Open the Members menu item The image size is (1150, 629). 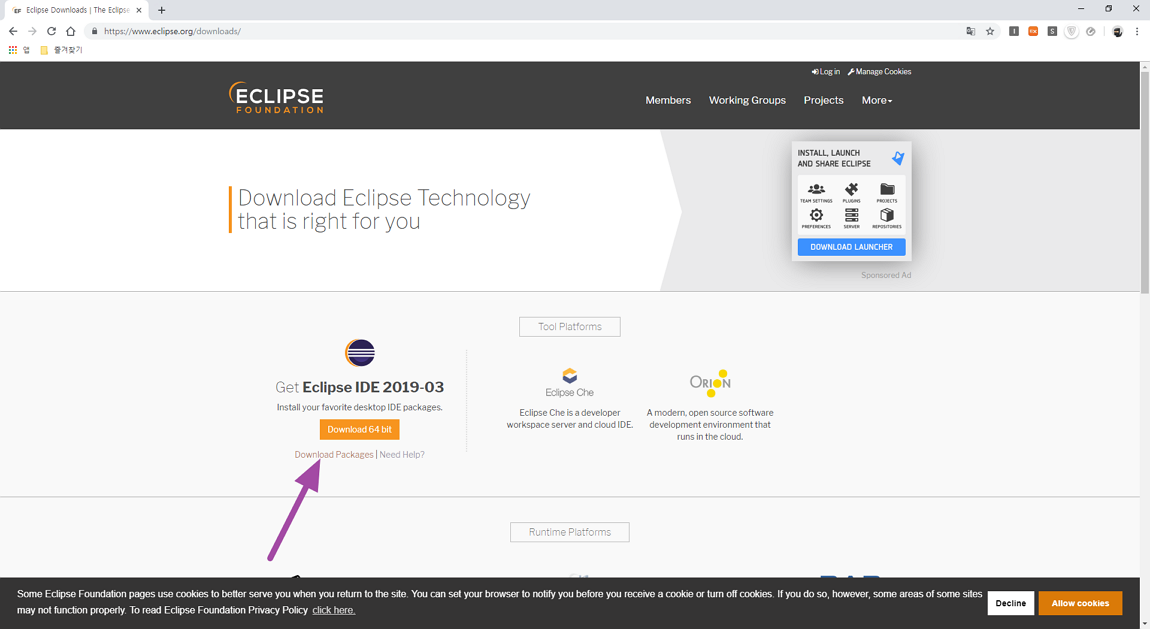point(668,100)
